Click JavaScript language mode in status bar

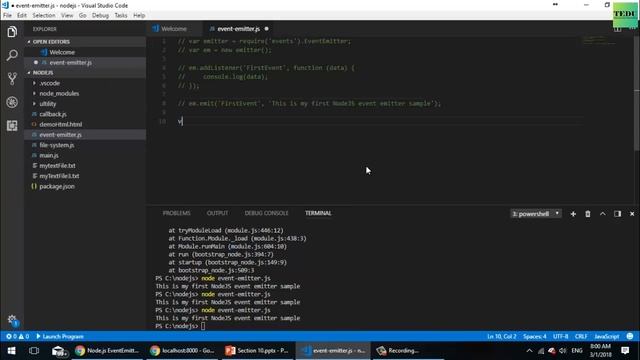coord(607,336)
